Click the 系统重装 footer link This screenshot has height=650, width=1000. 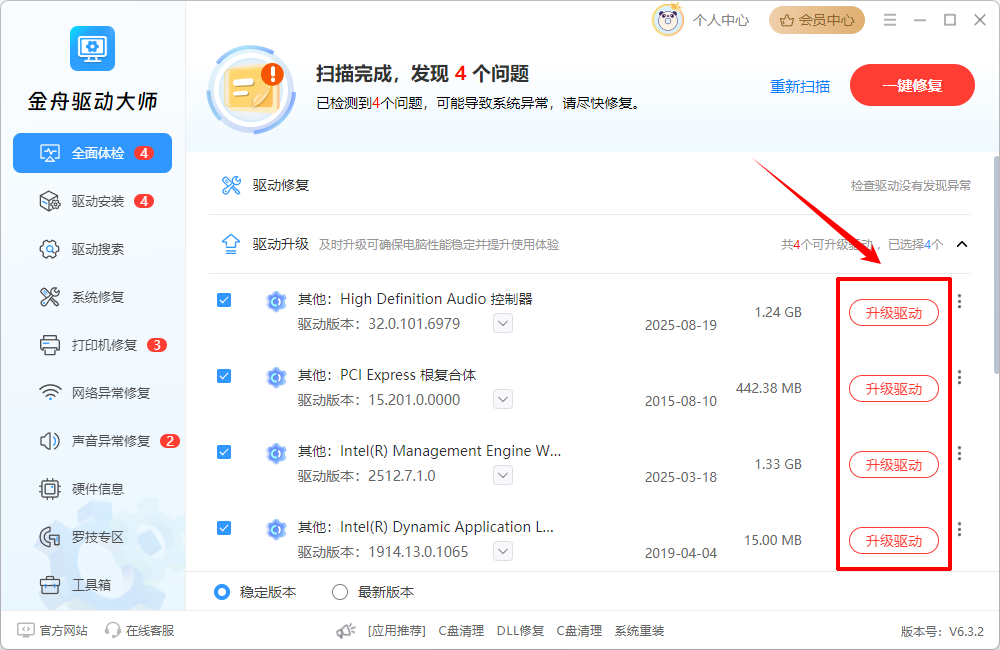(639, 631)
